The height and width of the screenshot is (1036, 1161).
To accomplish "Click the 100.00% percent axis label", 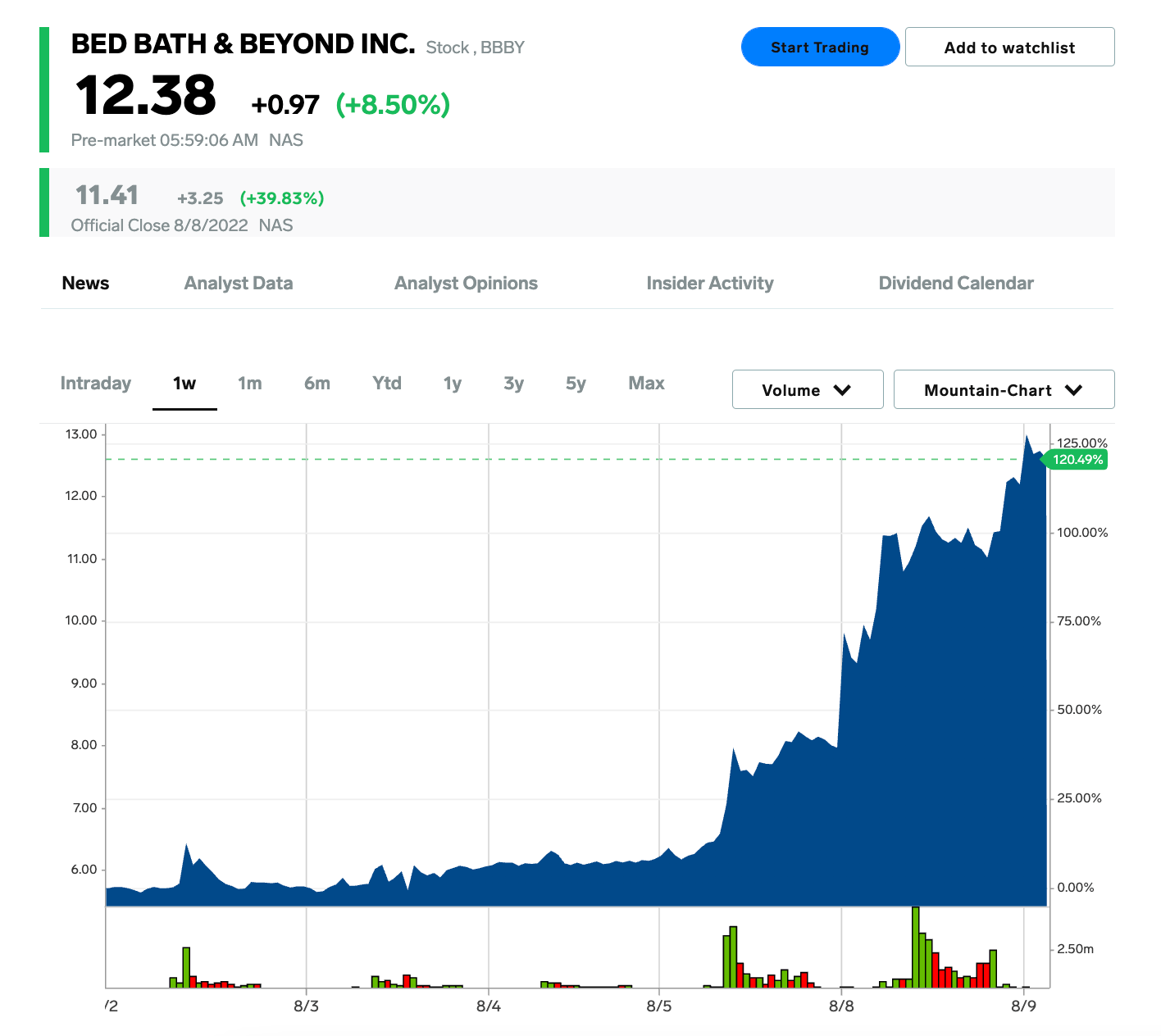I will tap(1082, 533).
